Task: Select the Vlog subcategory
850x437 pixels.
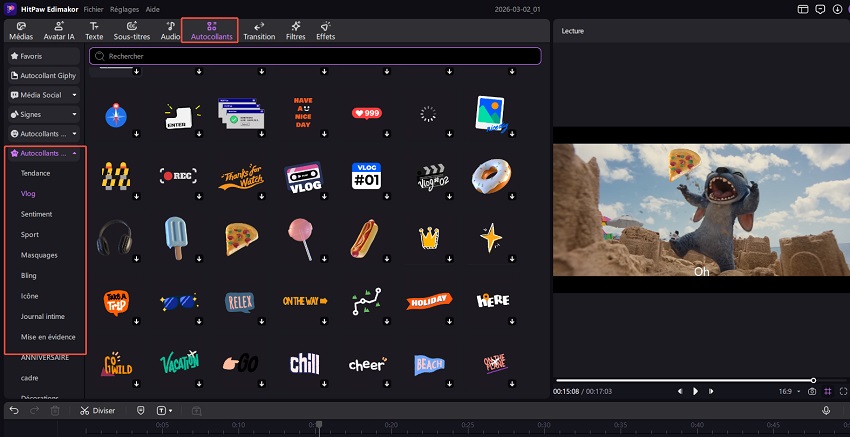Action: 28,194
